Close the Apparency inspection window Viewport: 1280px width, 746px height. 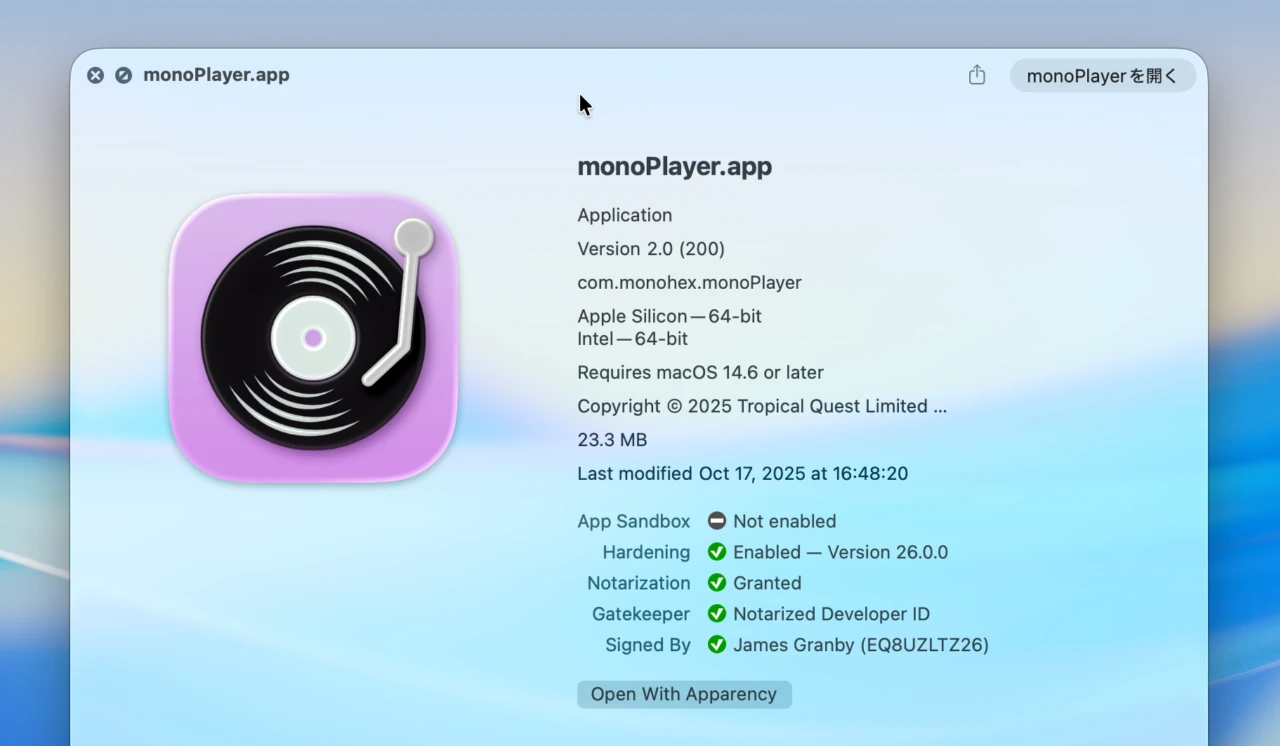[x=95, y=75]
